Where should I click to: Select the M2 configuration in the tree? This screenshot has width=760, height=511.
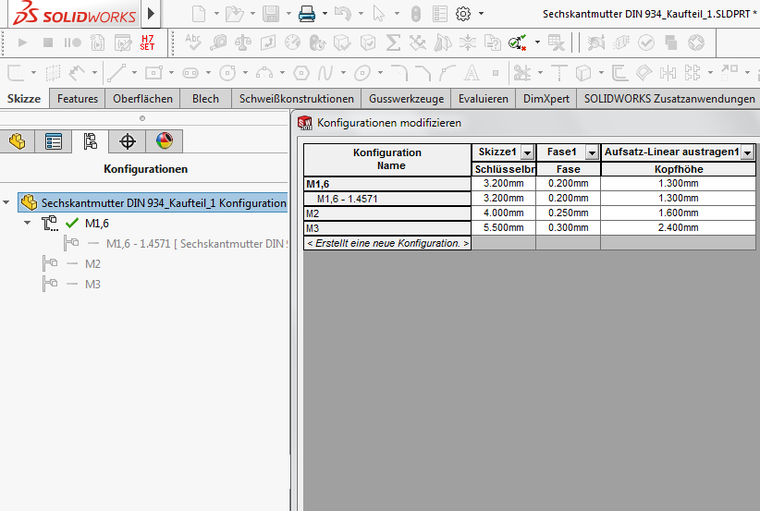[93, 264]
